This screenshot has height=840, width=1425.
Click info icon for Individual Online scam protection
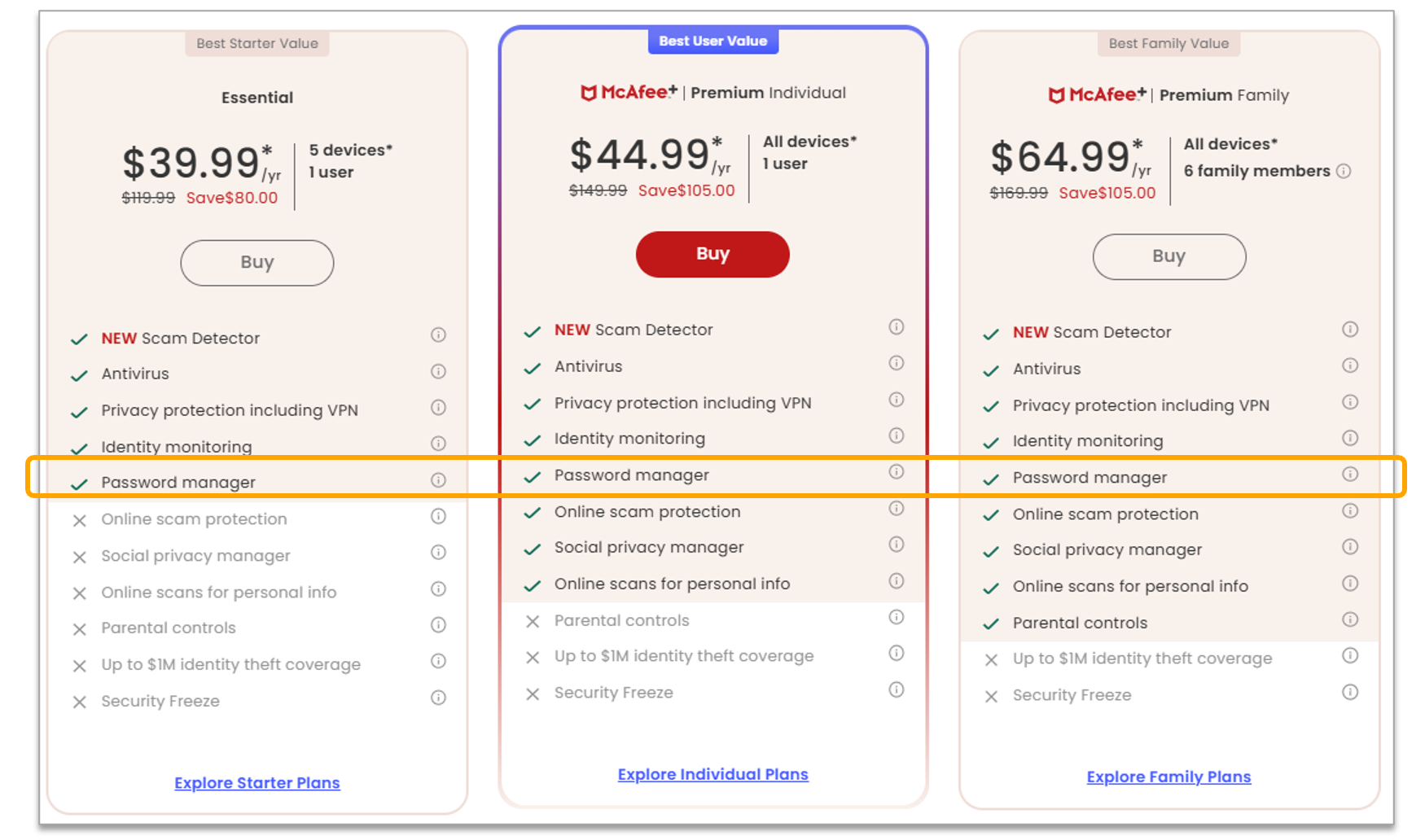click(x=897, y=508)
